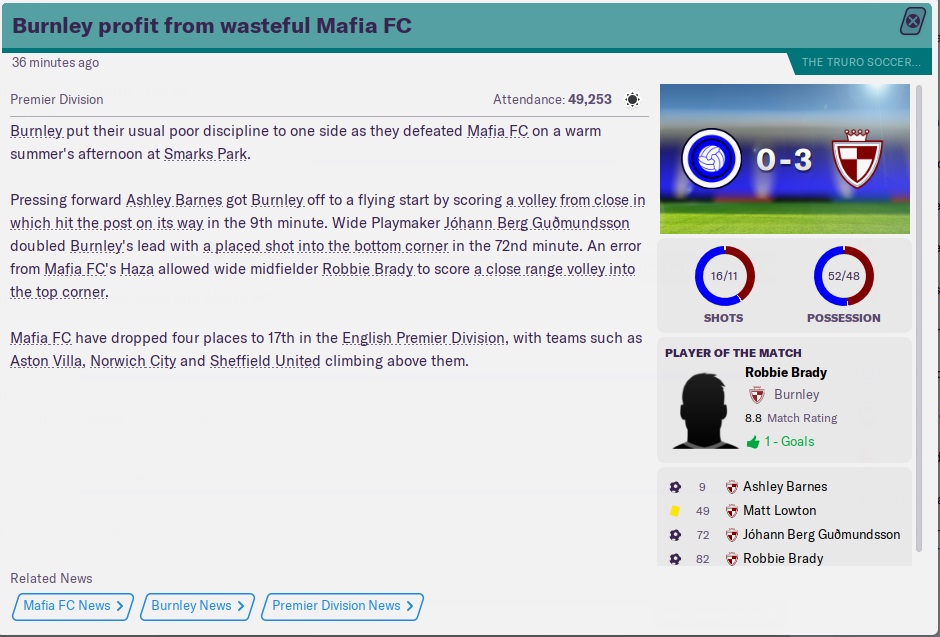
Task: Click the Possession stat donut chart
Action: coord(843,276)
